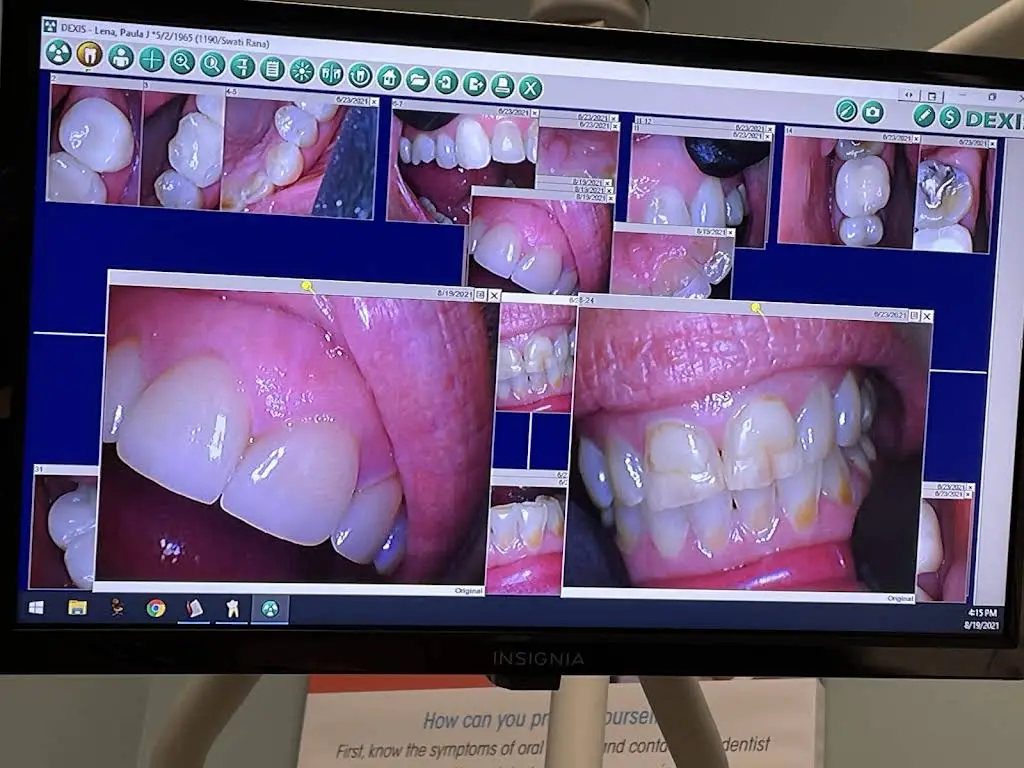1024x768 pixels.
Task: Click the radiation X-ray toolbar icon
Action: tap(58, 53)
